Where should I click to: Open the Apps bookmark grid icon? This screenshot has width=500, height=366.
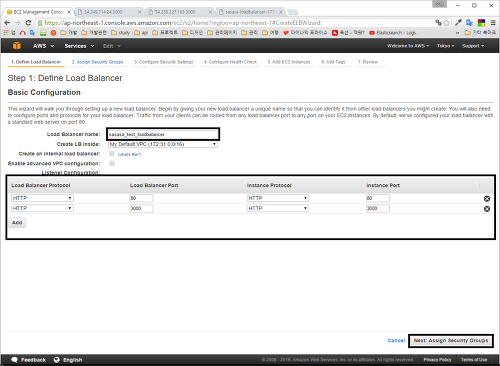(6, 33)
